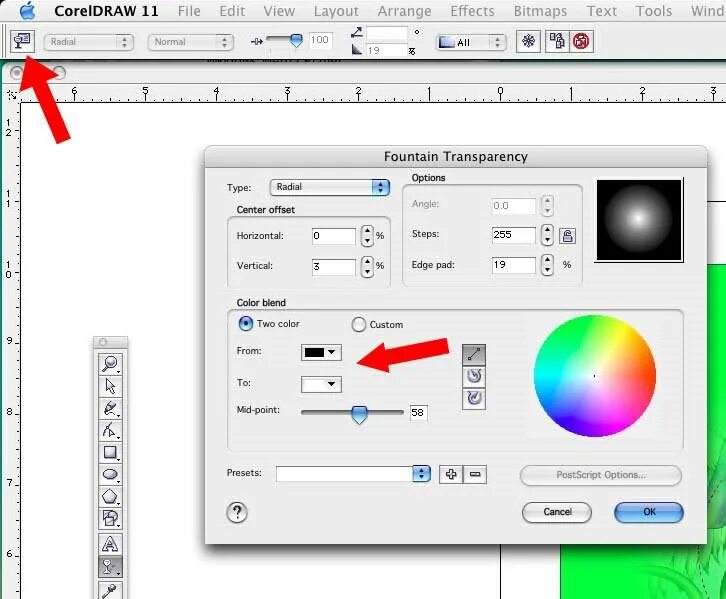Open the Bitmaps menu
The width and height of the screenshot is (726, 599).
540,11
